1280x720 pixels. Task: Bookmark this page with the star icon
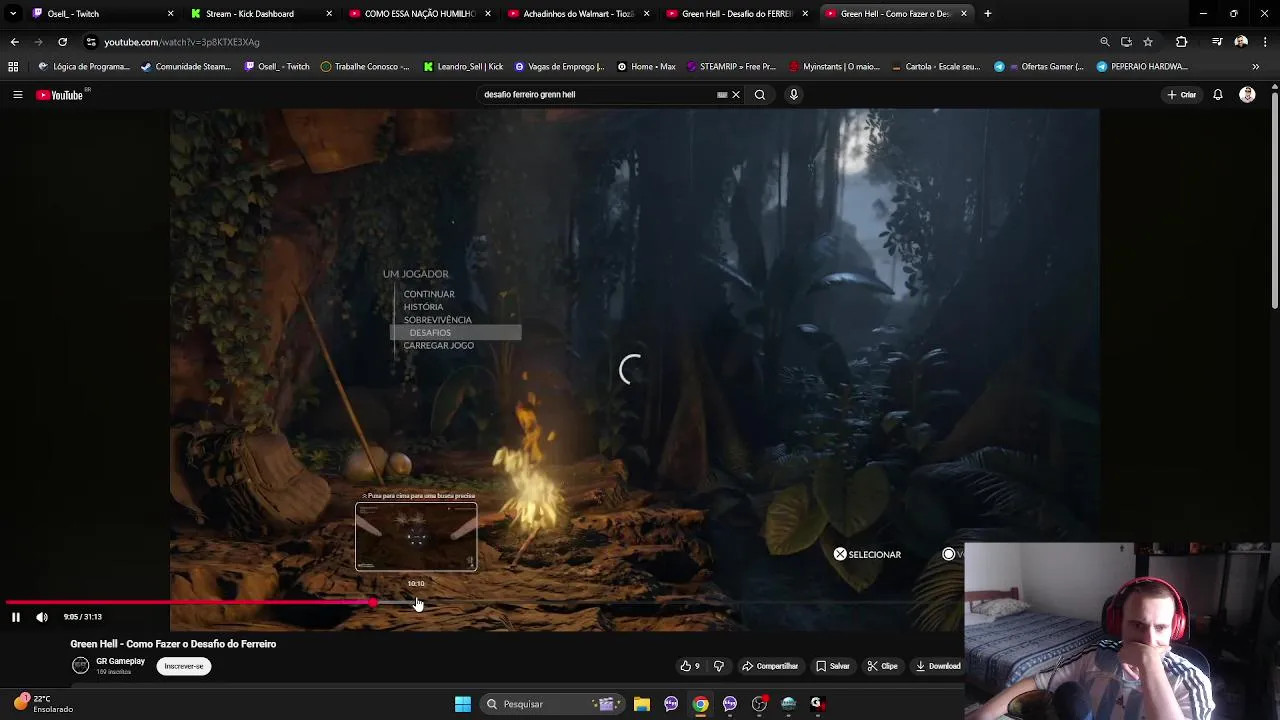click(x=1148, y=42)
